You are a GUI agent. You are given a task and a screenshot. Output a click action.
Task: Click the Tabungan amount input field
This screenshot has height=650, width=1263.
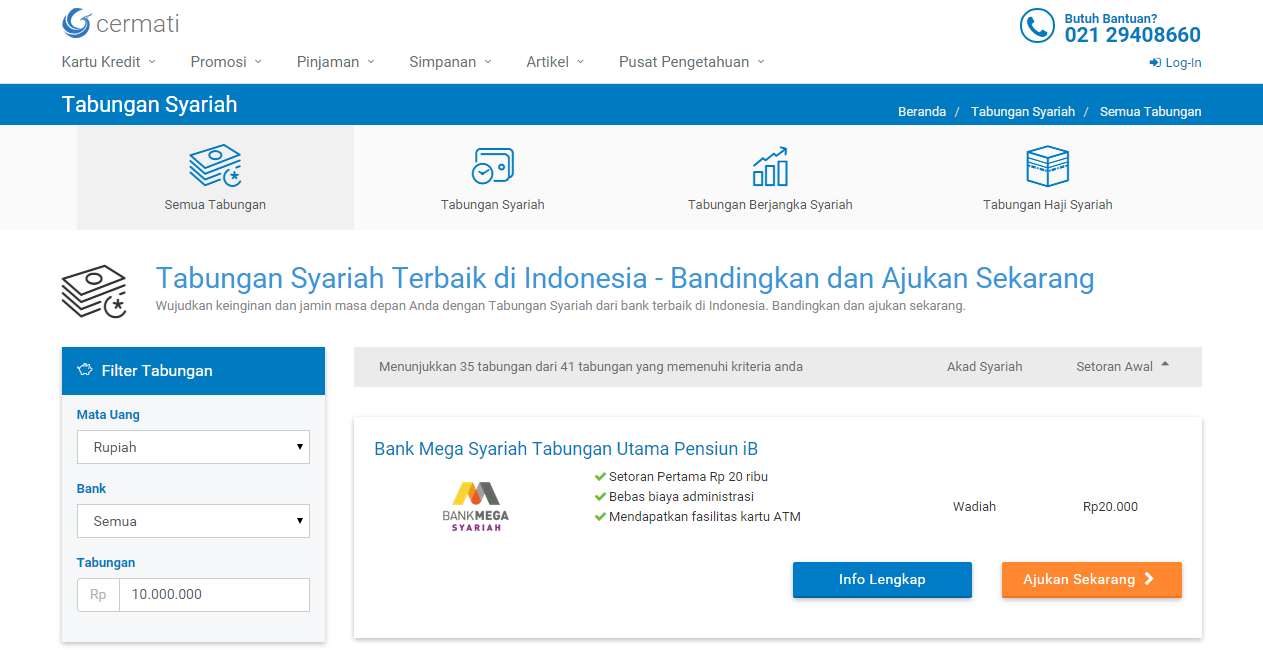point(214,594)
